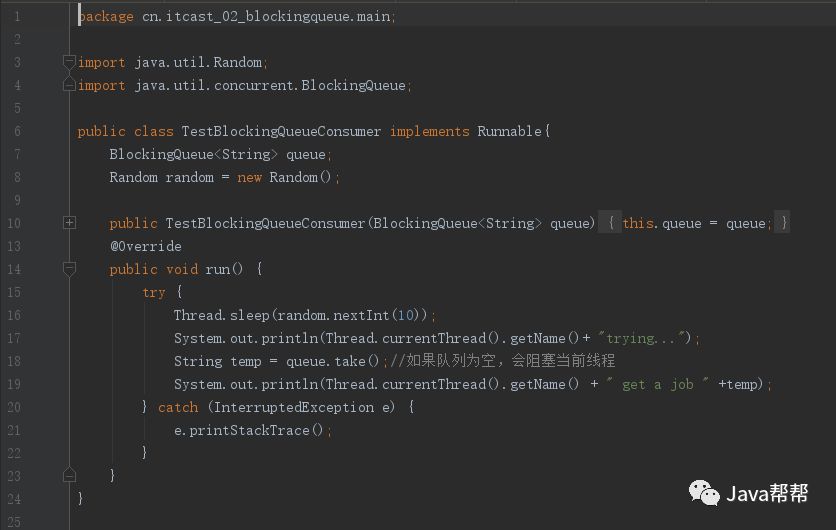Click InterruptedException on line 20

[x=294, y=407]
